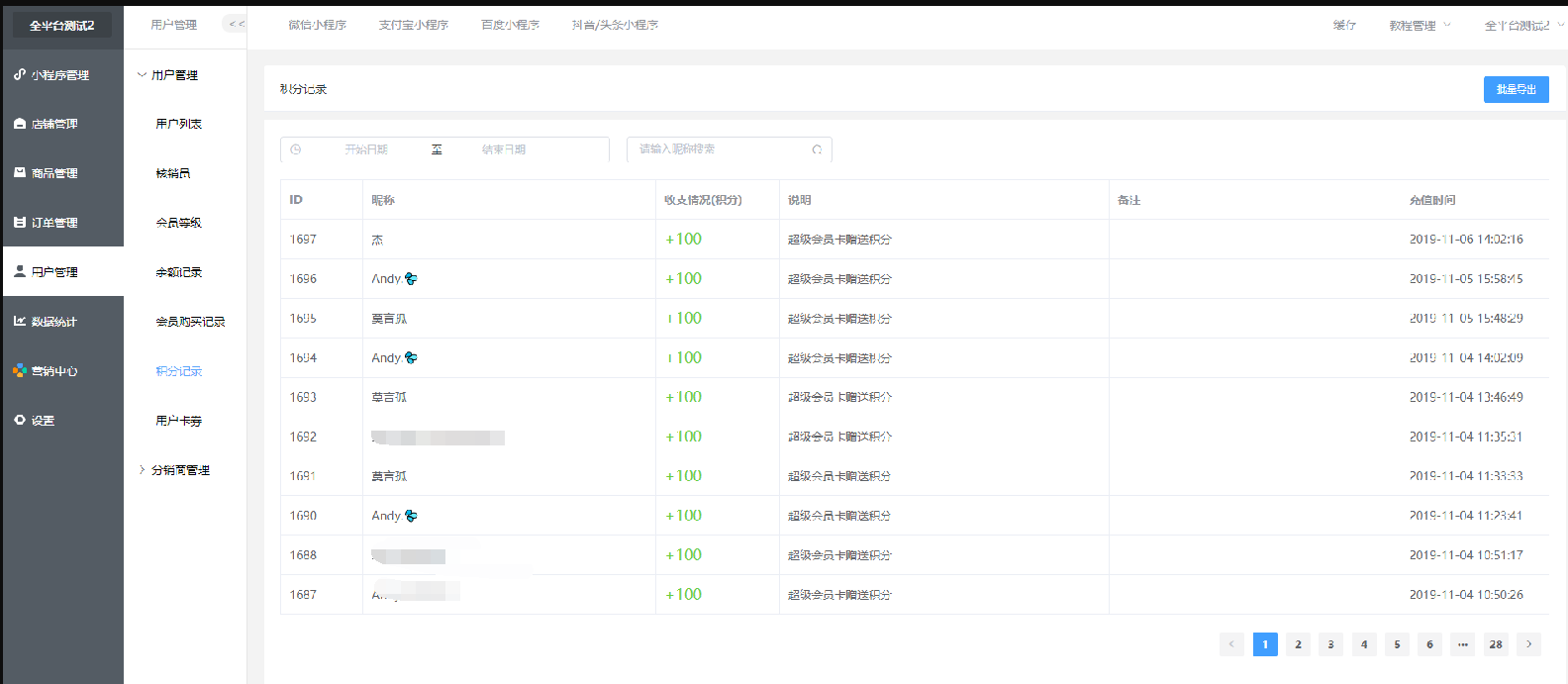Click the current page 1 button
The image size is (1568, 684).
click(1265, 644)
